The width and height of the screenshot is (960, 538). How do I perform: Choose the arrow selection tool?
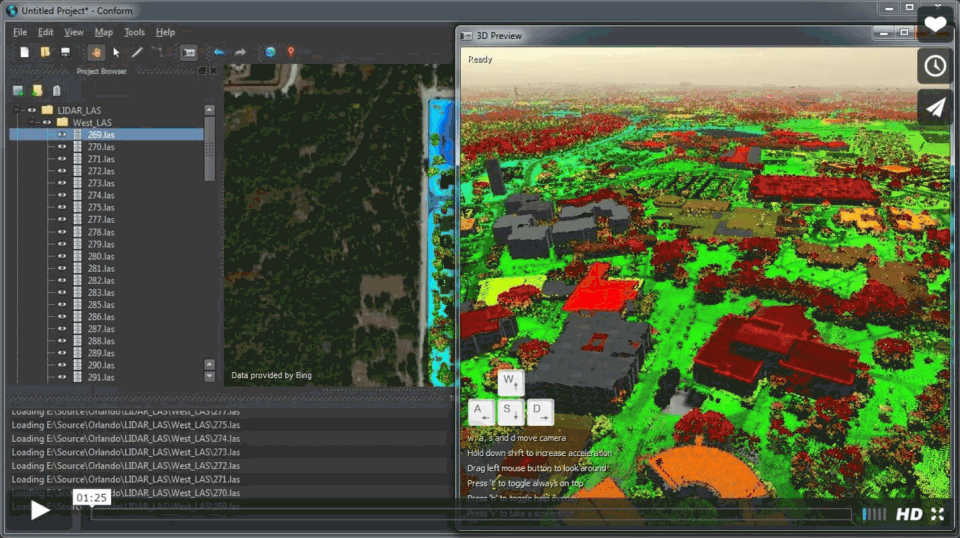(116, 52)
